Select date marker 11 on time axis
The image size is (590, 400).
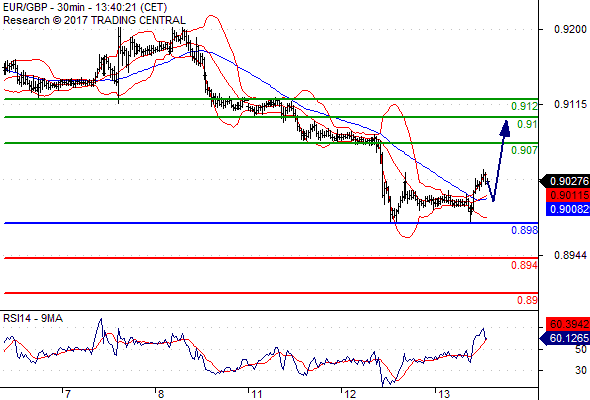[257, 394]
